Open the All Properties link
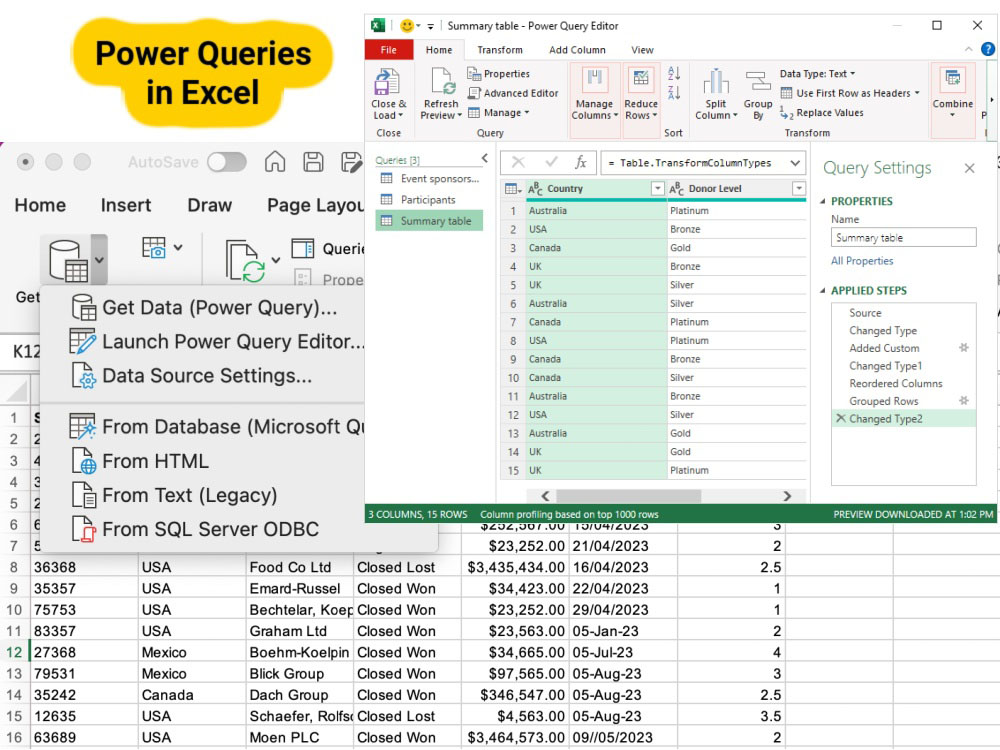Screen dimensions: 1000x750 (862, 261)
